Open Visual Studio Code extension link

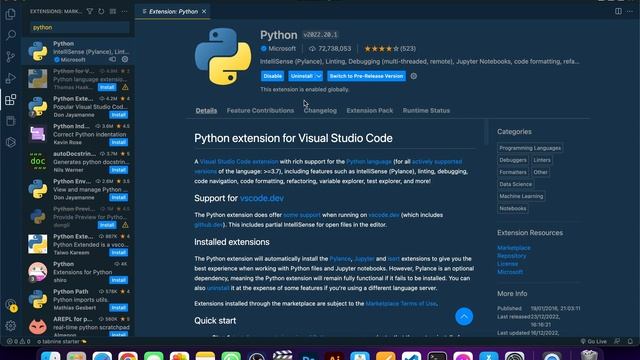[x=239, y=162]
